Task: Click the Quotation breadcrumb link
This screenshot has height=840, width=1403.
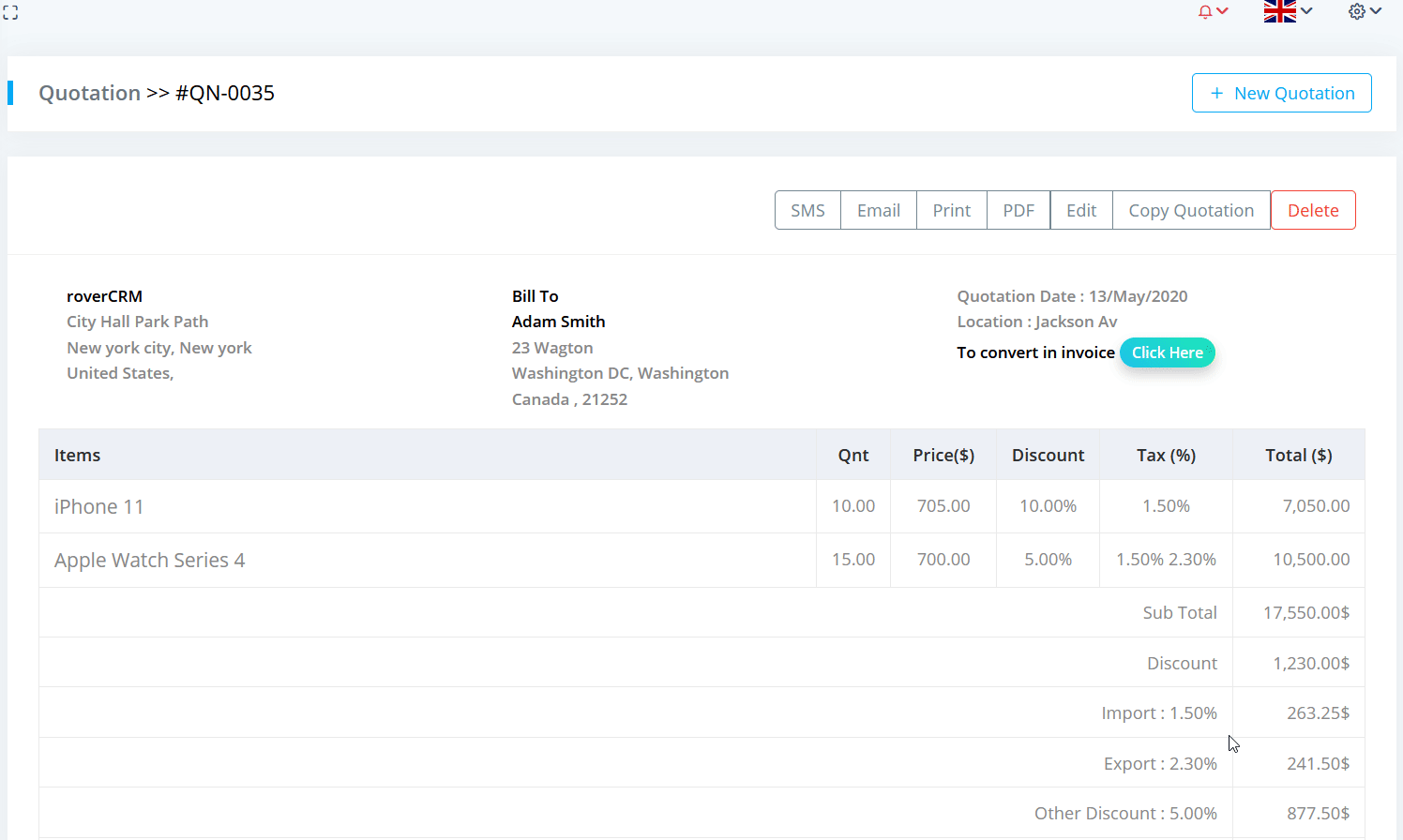Action: click(x=89, y=93)
